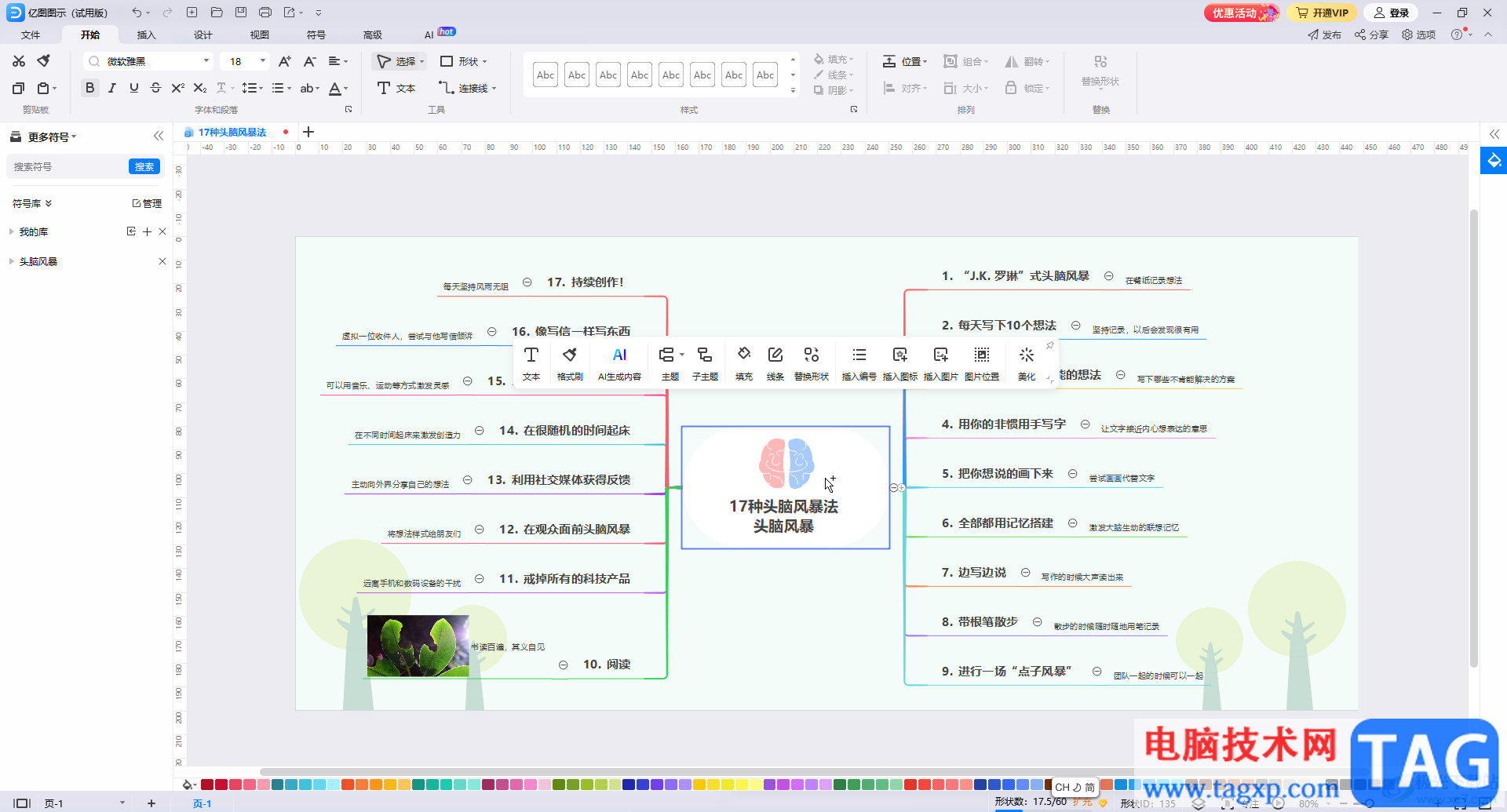Click the Save icon in title bar
Screen dimensions: 1507x812
tap(241, 13)
